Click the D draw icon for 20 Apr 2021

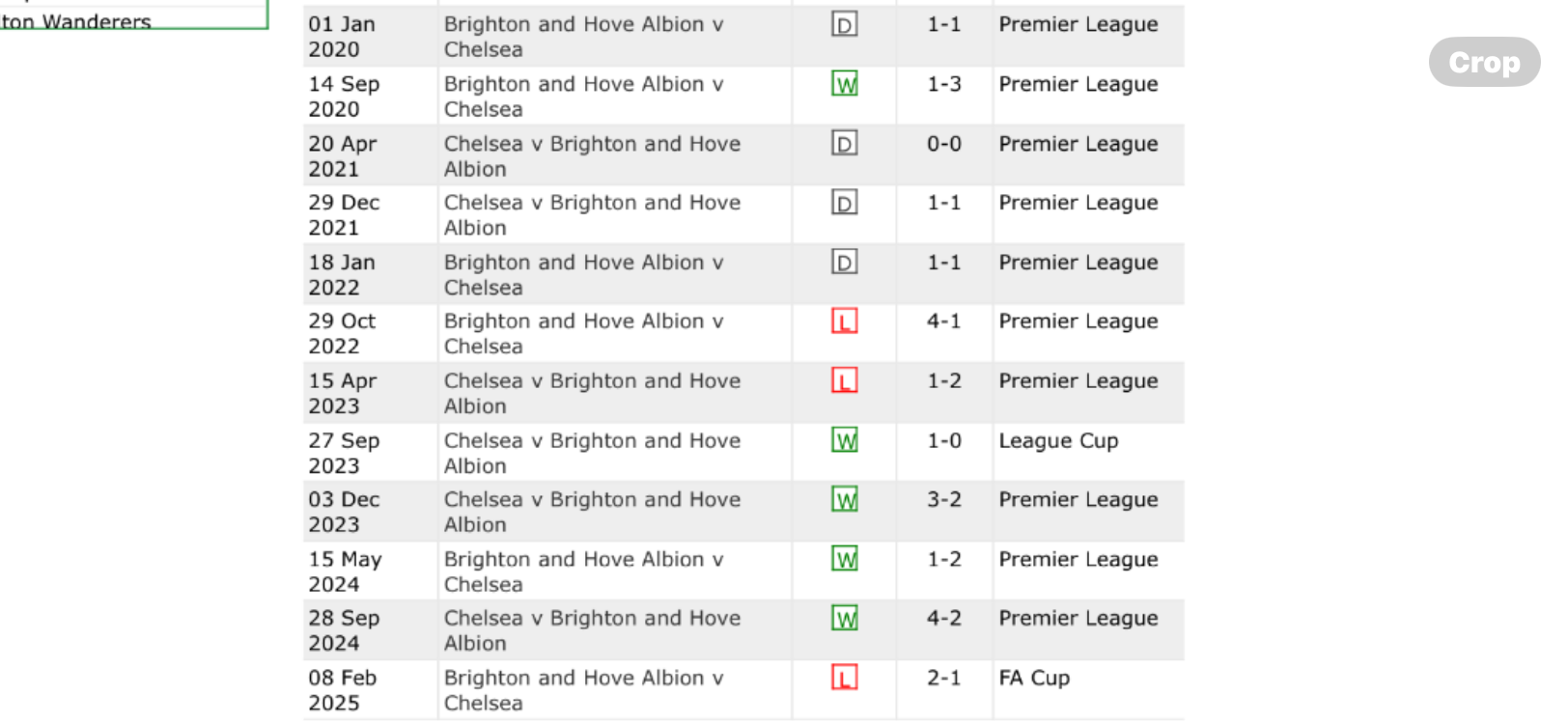click(845, 144)
